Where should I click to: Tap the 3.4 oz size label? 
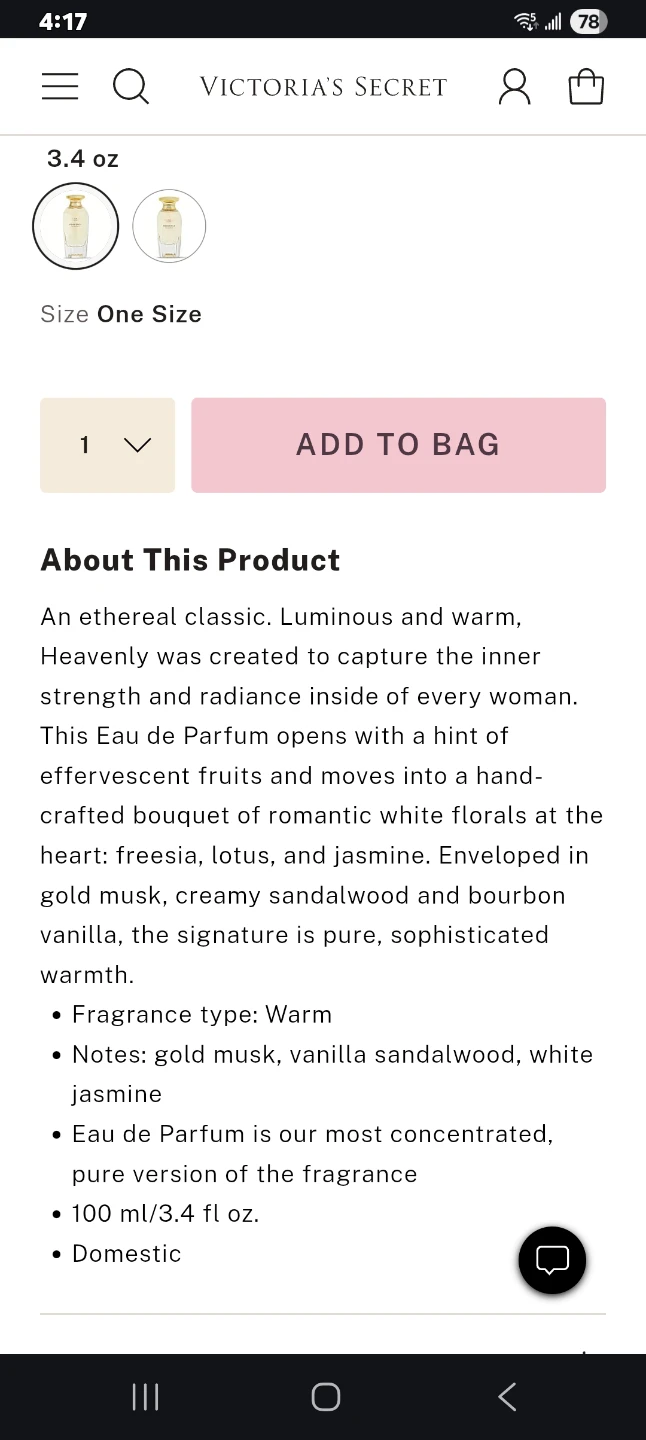coord(83,158)
